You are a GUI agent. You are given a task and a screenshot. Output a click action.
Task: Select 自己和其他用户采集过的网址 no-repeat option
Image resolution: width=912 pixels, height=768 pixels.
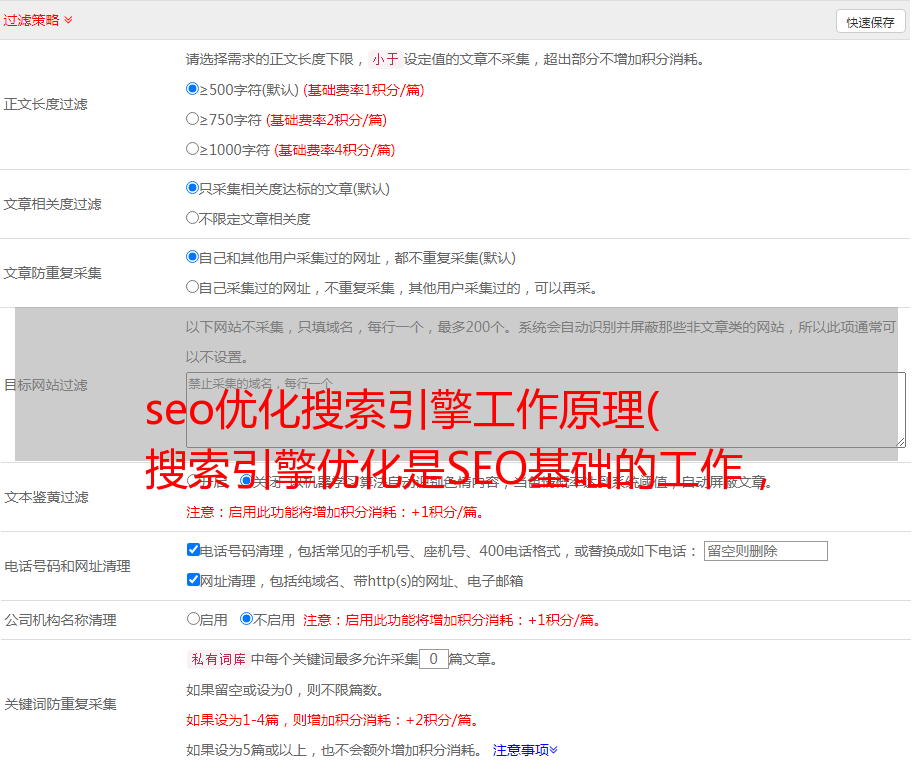click(193, 257)
